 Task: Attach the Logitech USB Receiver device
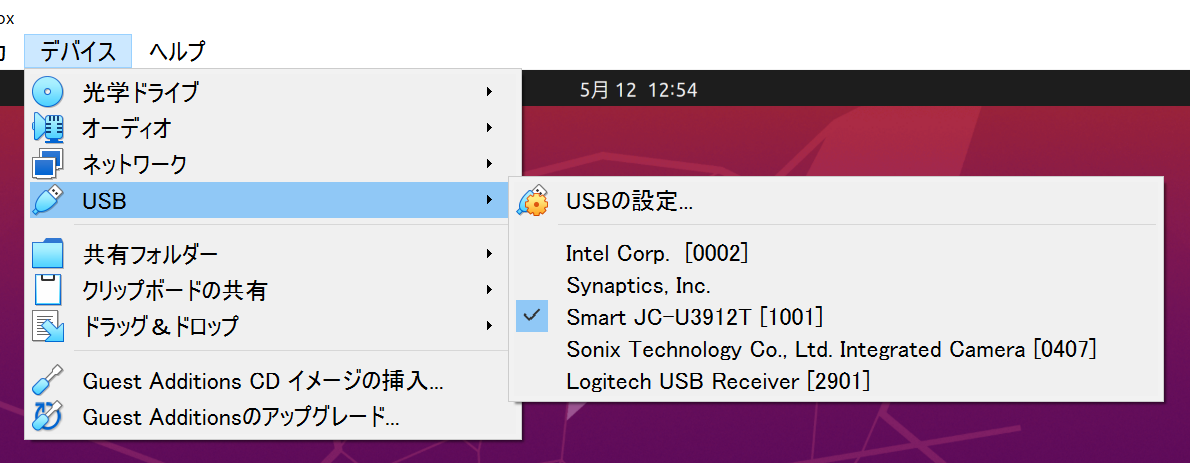click(x=717, y=381)
